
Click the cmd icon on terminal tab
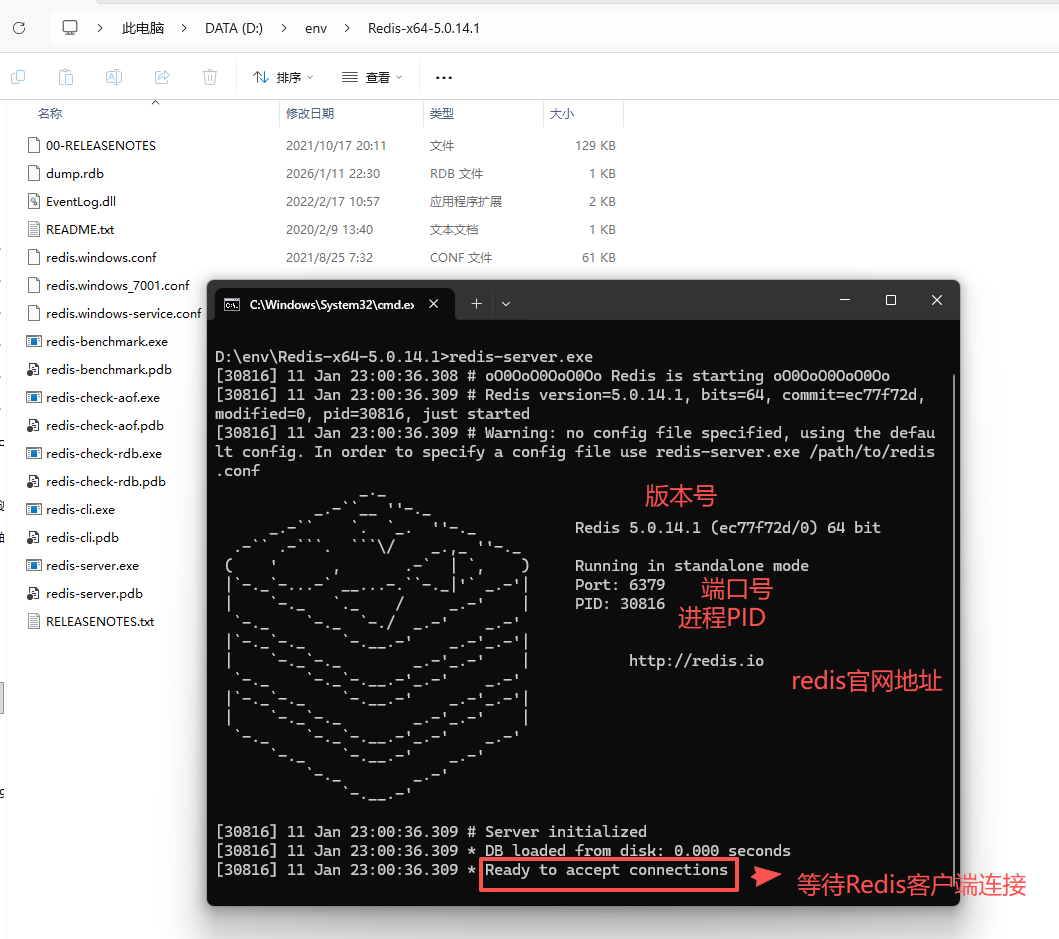232,305
